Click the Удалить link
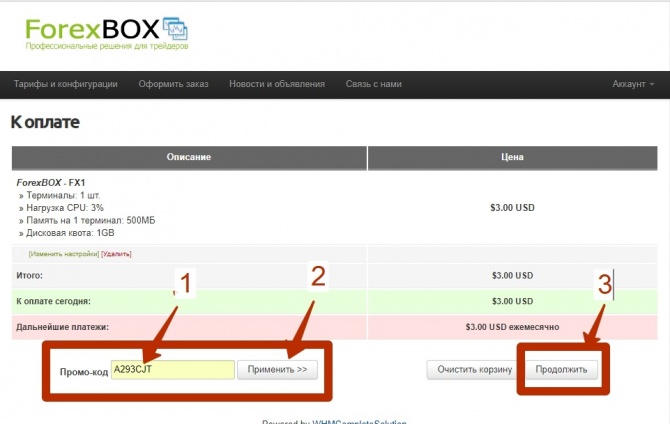 click(116, 254)
